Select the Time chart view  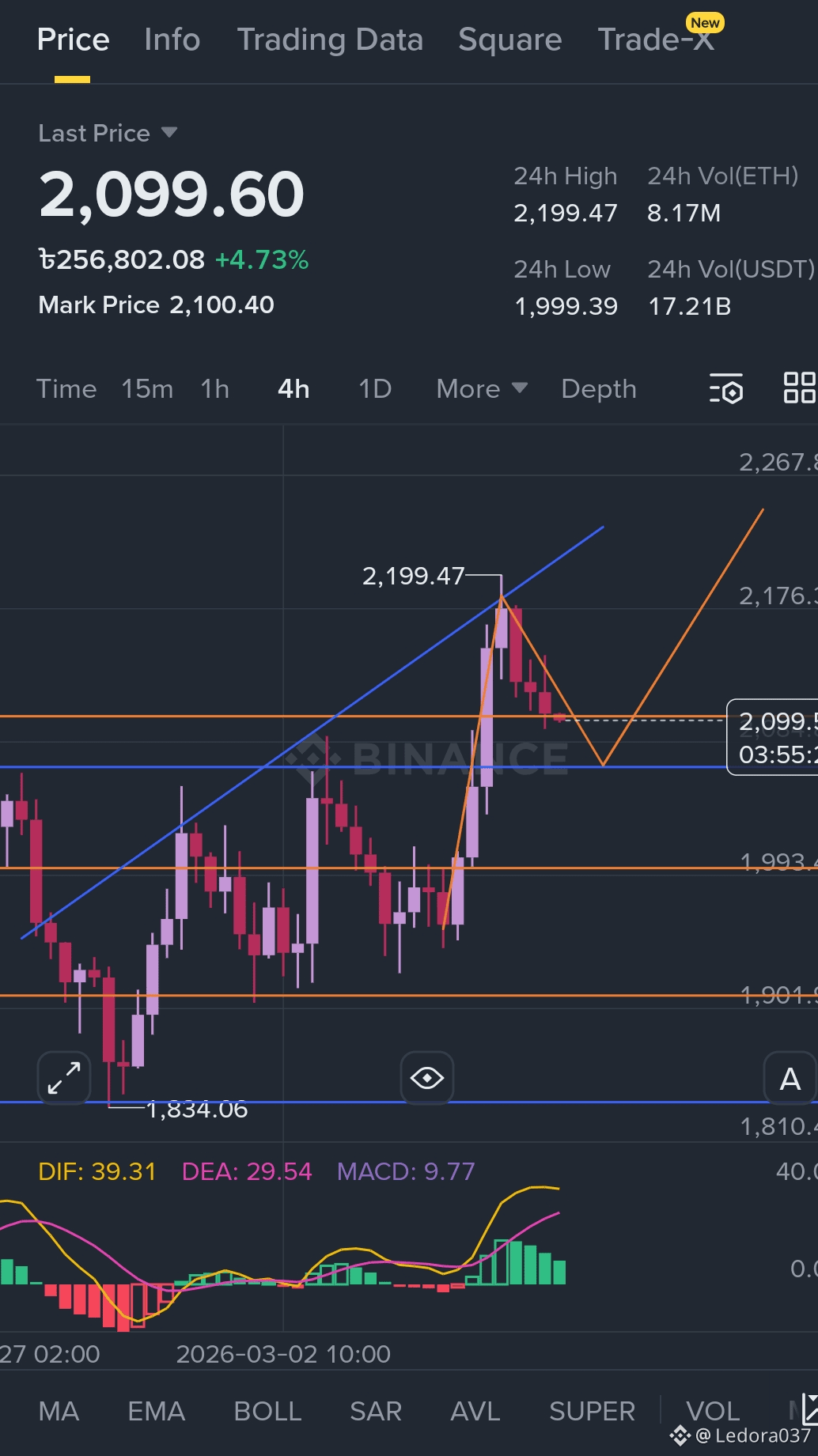click(66, 388)
